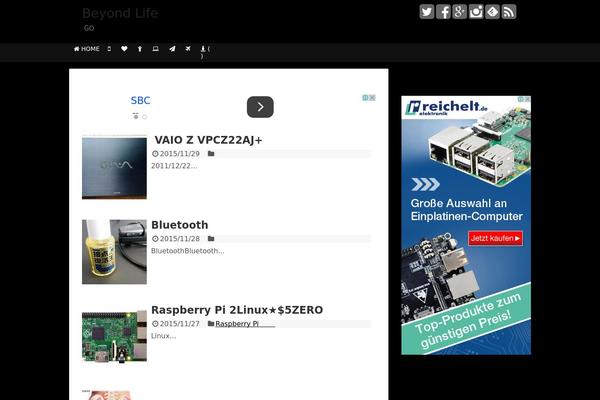The image size is (600, 400).
Task: Click the 'GO' tagline under site title
Action: tap(89, 28)
